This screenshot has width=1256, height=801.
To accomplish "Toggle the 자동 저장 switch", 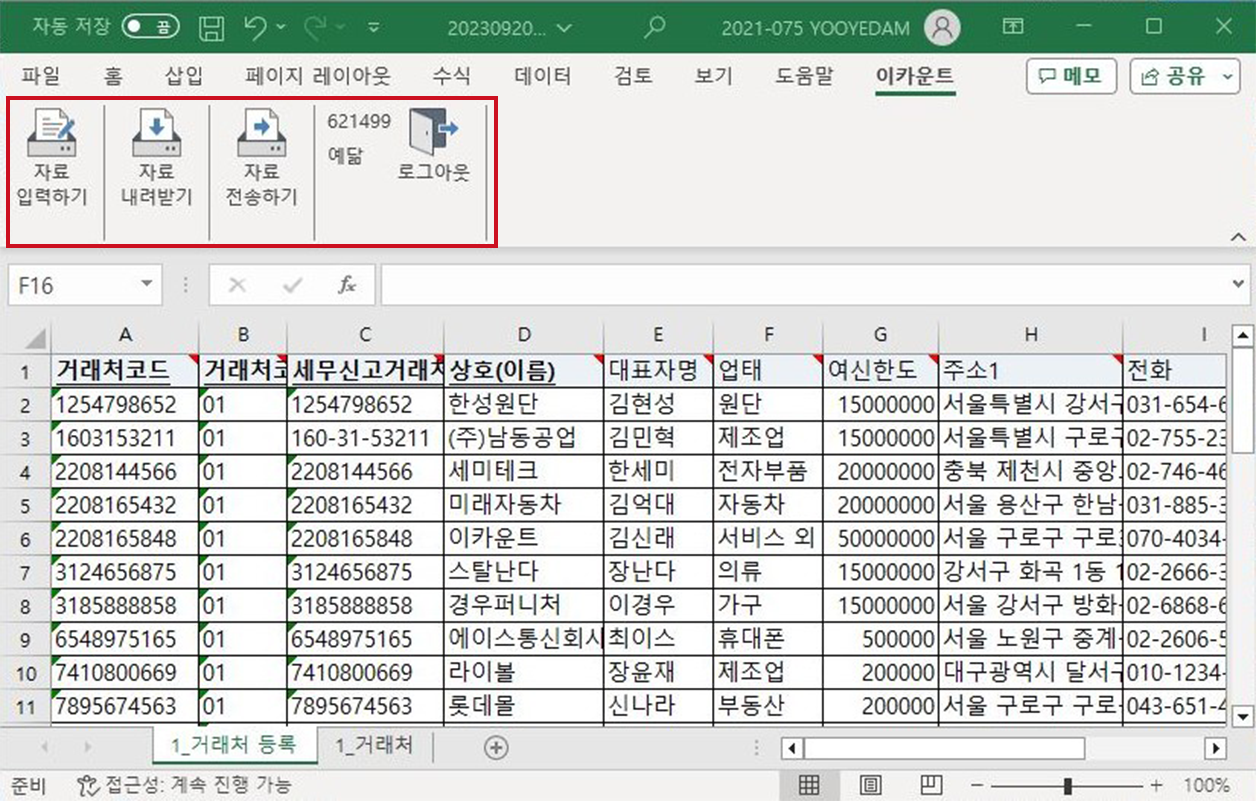I will (150, 28).
